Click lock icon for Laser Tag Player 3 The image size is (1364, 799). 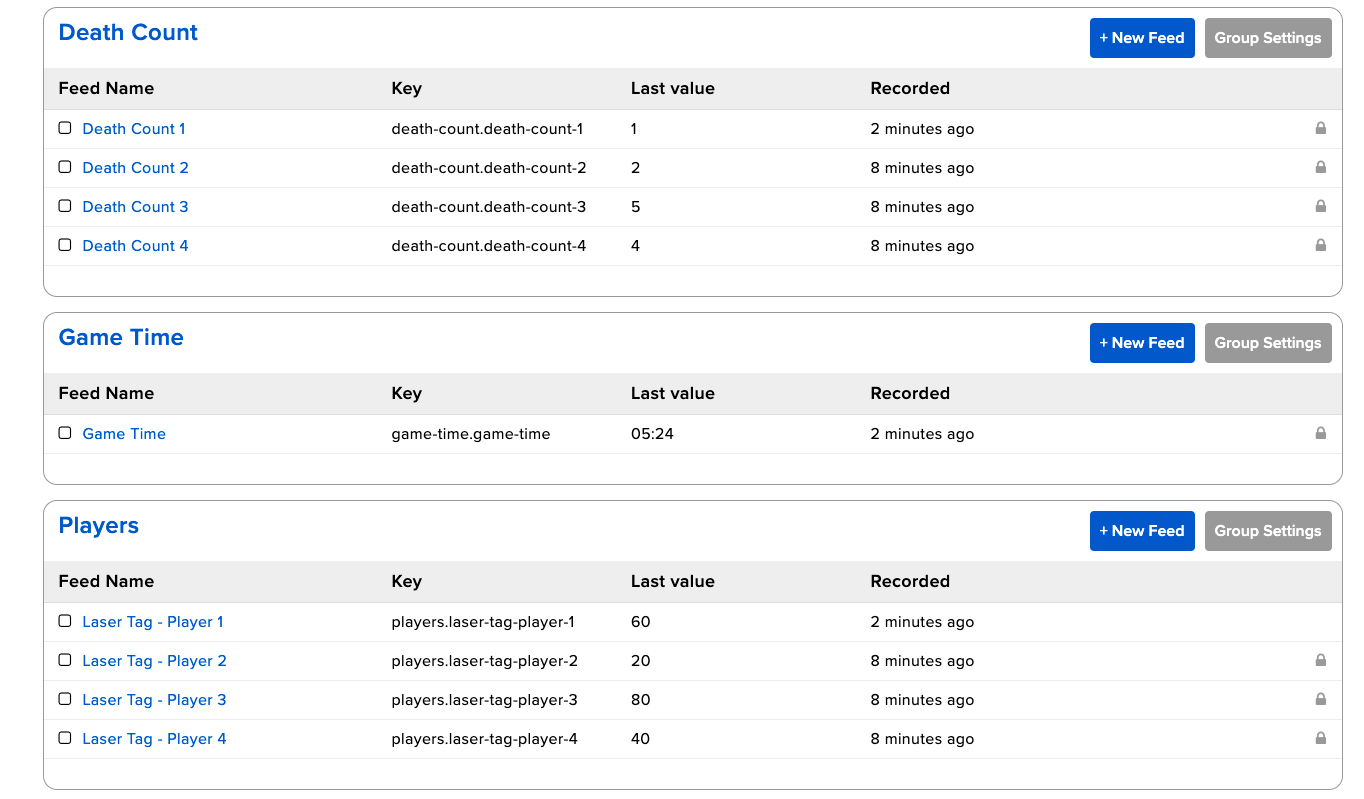(1320, 699)
